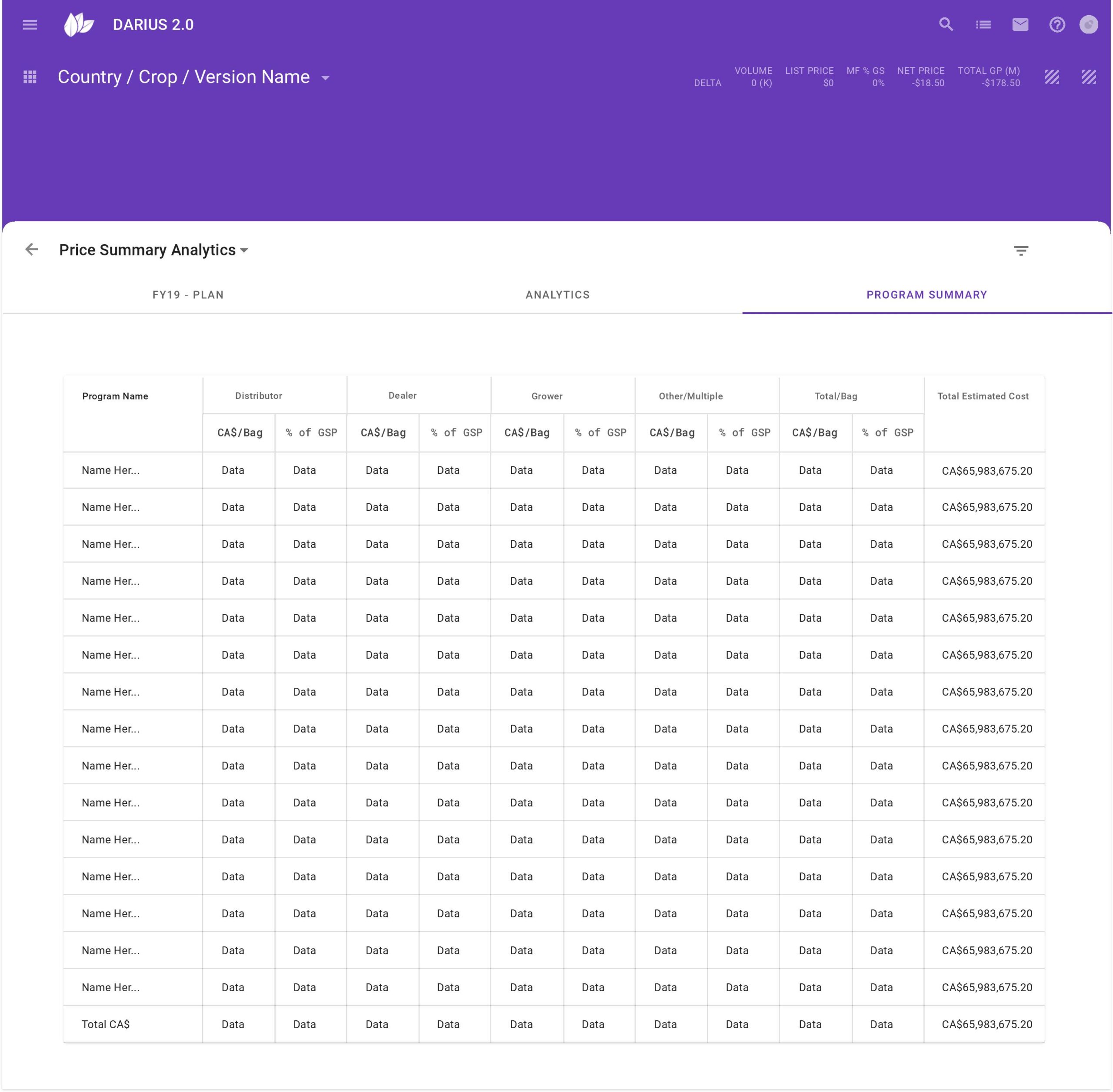
Task: Click the Program Name column header
Action: tap(115, 396)
